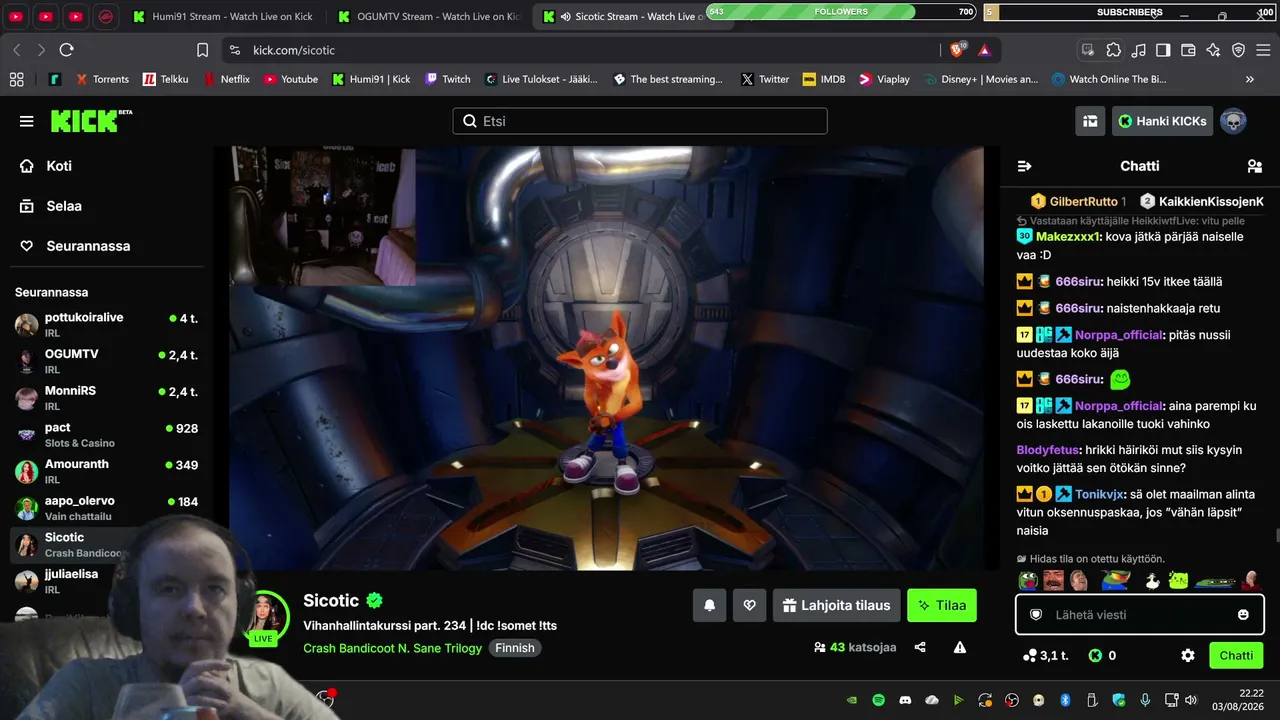Report the stream with the warning icon
The height and width of the screenshot is (720, 1280).
[960, 647]
